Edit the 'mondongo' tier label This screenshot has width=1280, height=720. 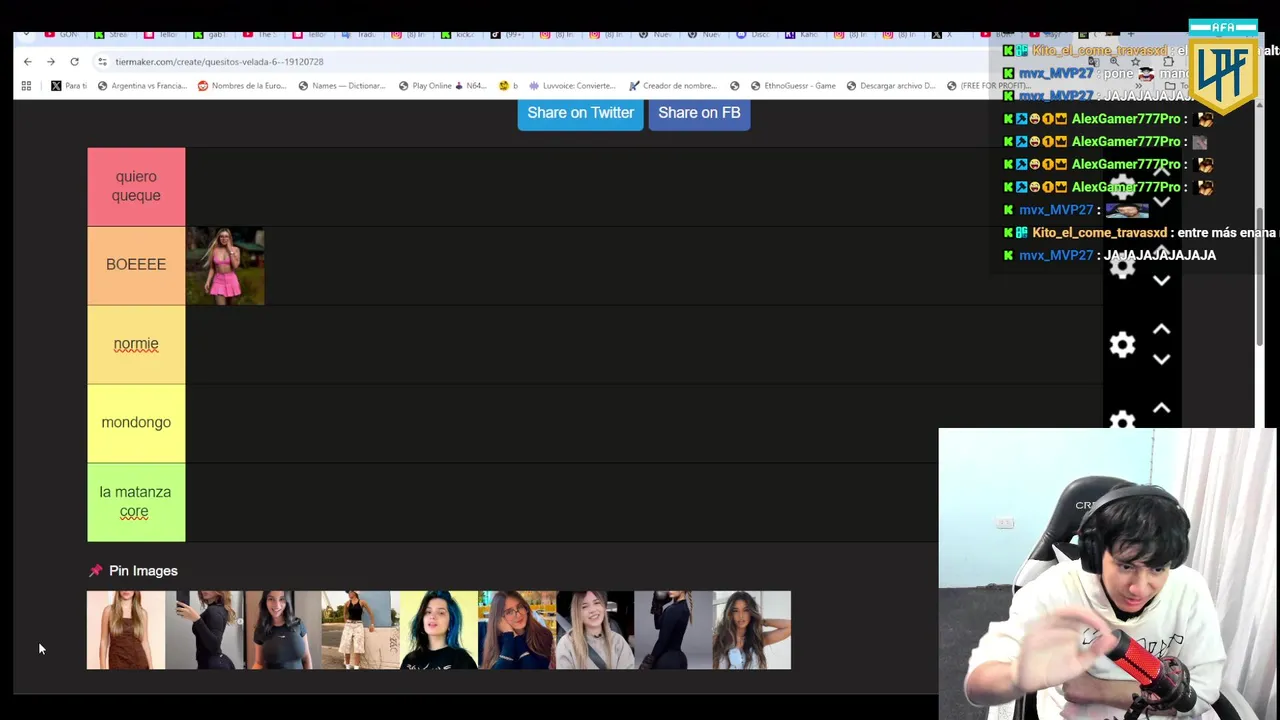(136, 422)
